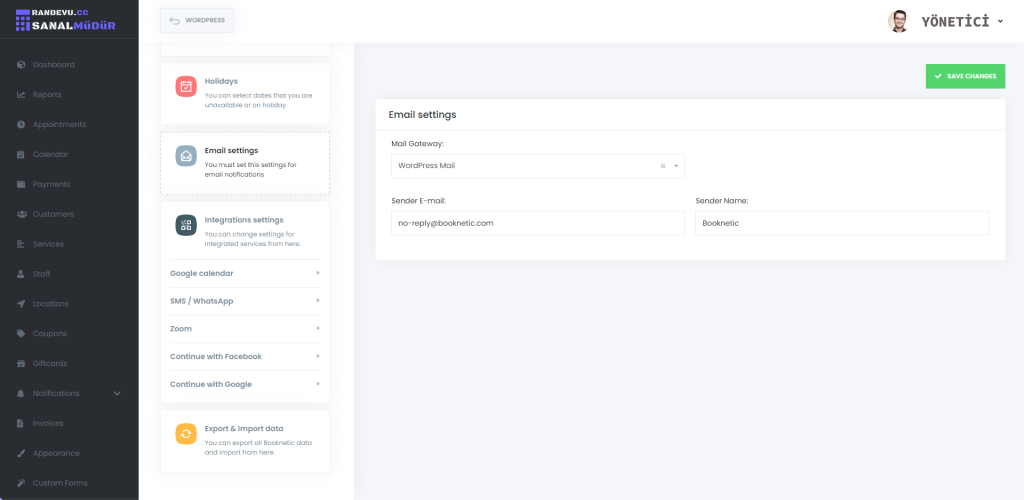Screen dimensions: 1024x500
Task: Click the WordPress back button
Action: (x=197, y=20)
